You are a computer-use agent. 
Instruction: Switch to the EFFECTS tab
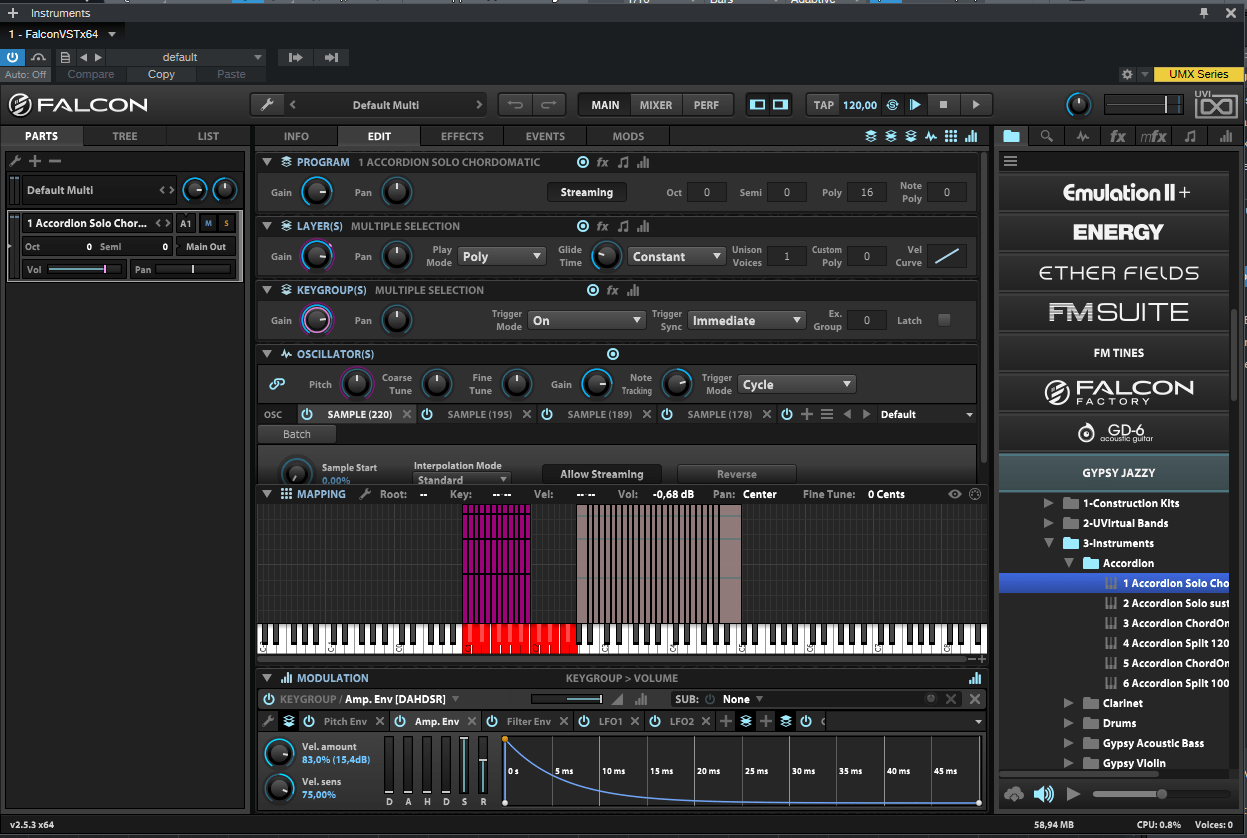[x=462, y=136]
